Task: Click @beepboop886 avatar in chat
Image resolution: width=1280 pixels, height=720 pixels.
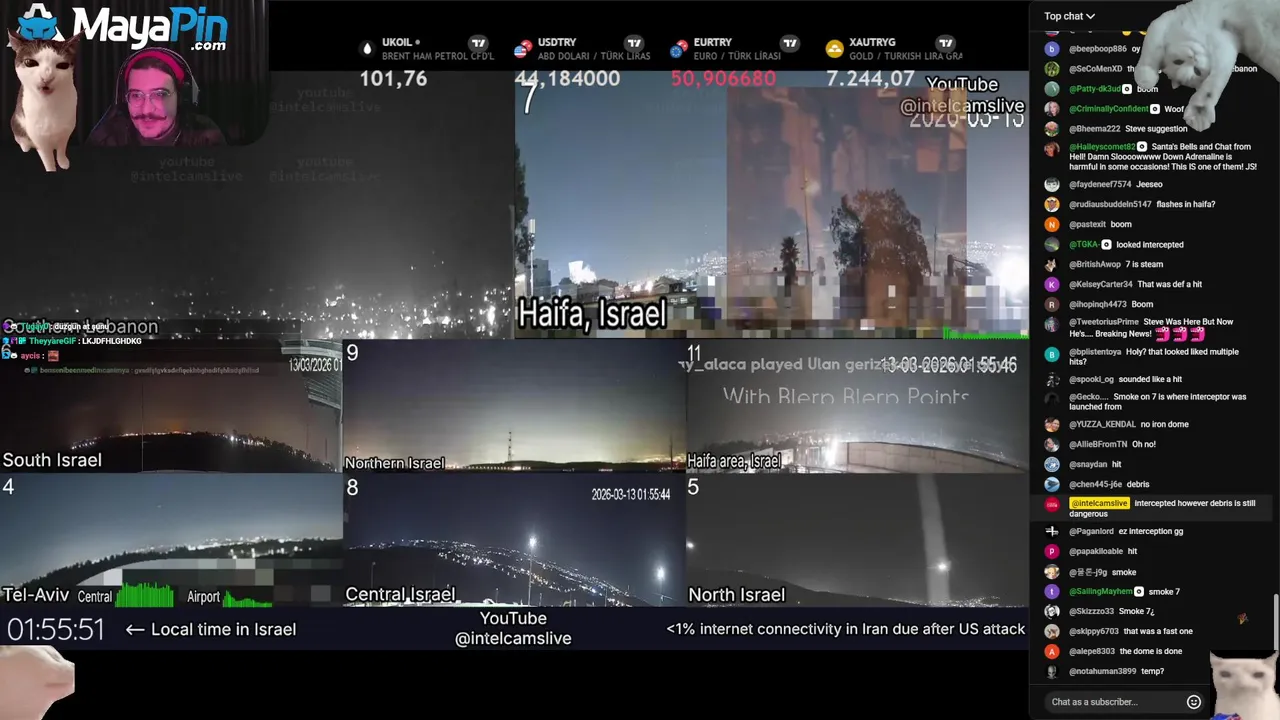Action: (1052, 48)
